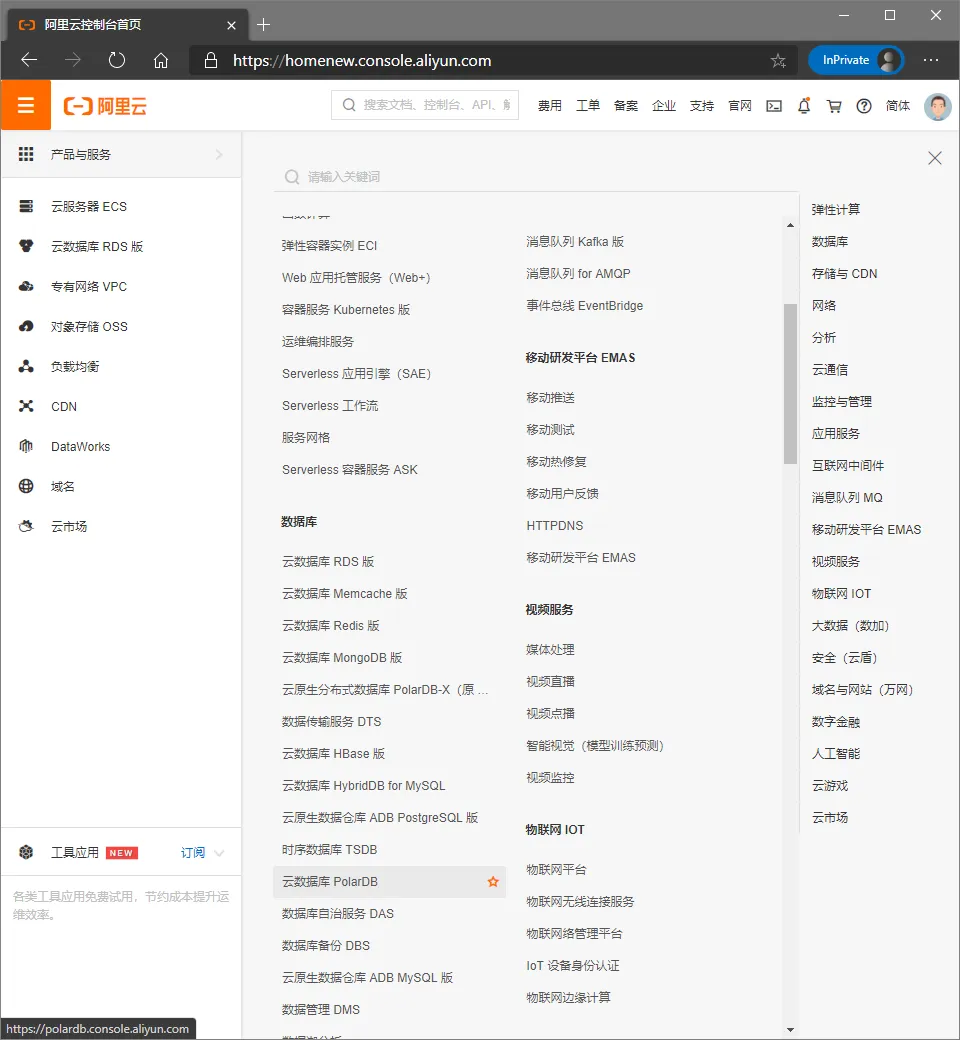
Task: Open the help question mark icon
Action: pyautogui.click(x=864, y=106)
